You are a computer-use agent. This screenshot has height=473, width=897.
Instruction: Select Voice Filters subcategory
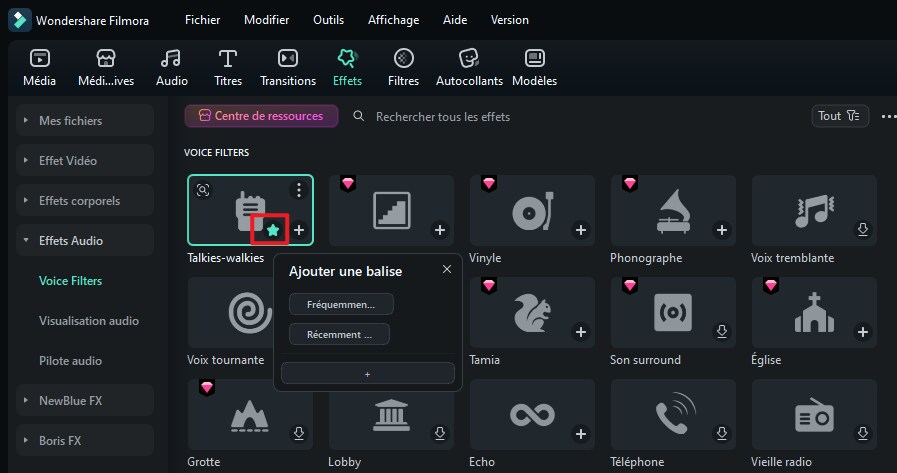(x=70, y=281)
